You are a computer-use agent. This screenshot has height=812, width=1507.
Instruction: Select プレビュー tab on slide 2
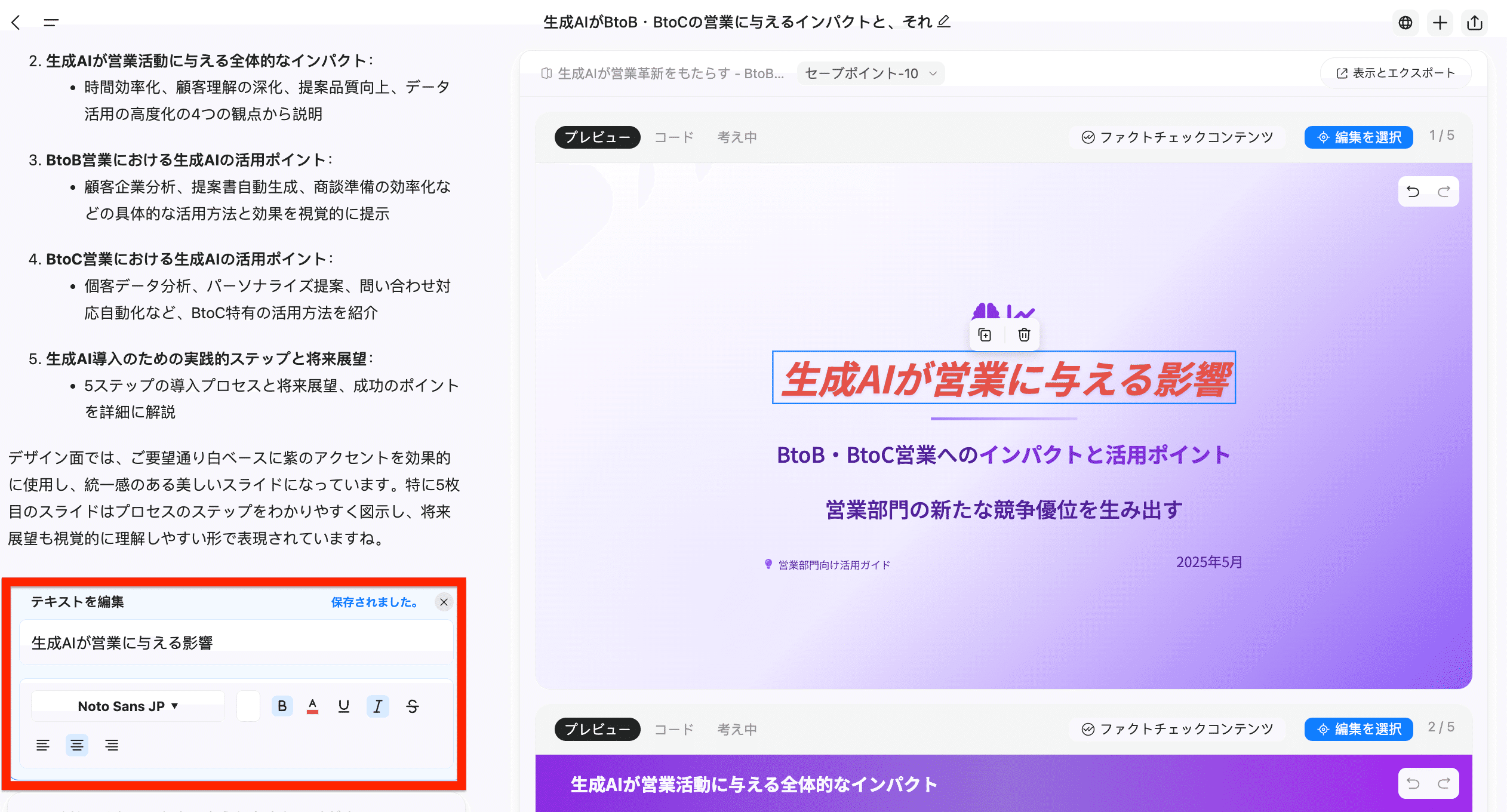tap(597, 729)
